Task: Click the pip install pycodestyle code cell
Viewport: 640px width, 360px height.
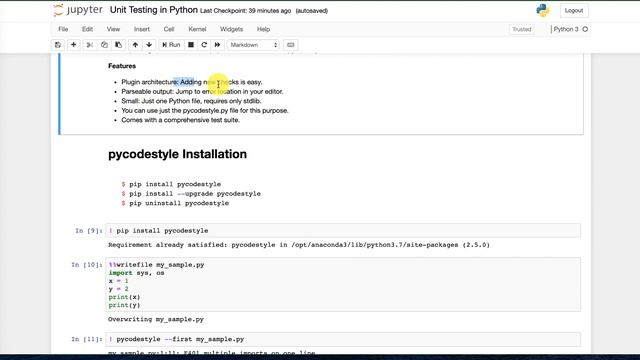Action: [343, 231]
